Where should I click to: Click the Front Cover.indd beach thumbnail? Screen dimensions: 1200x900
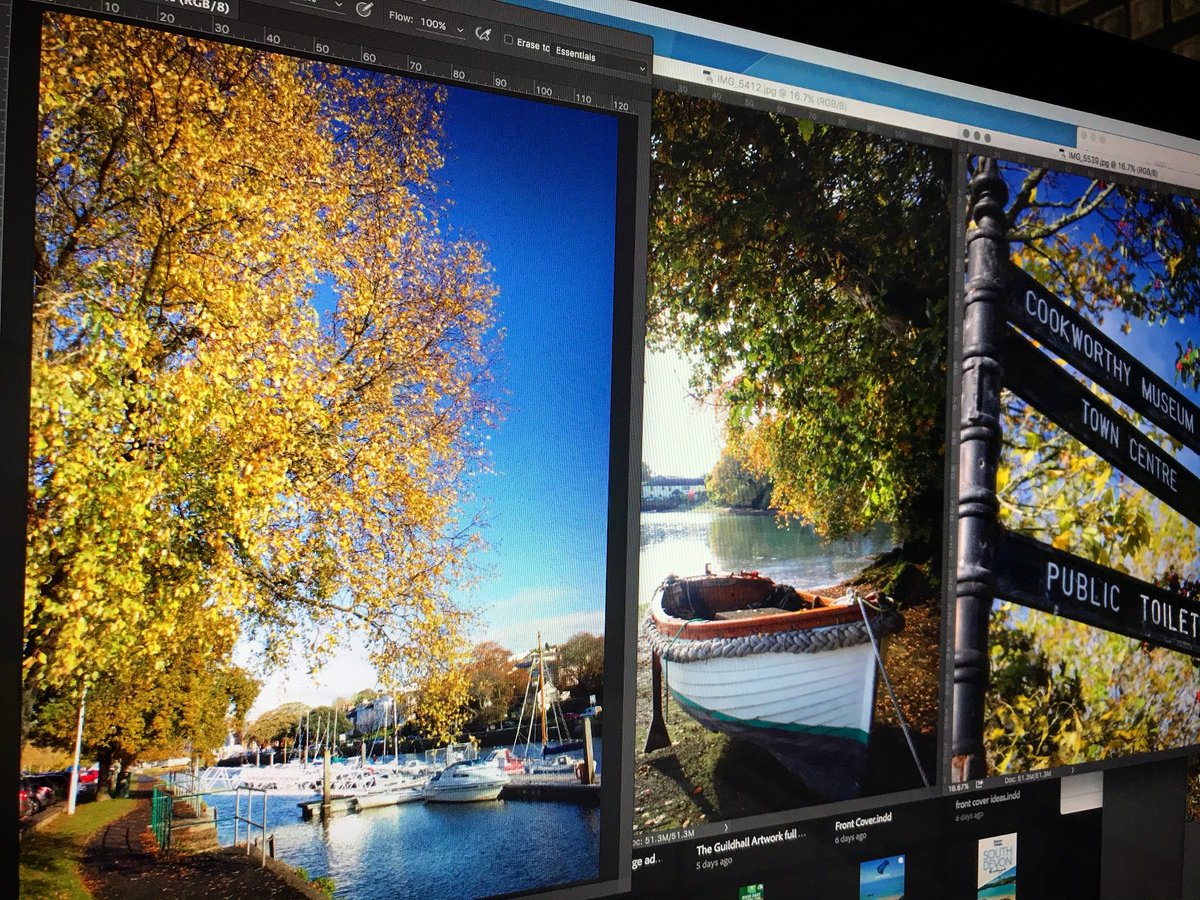tap(882, 877)
